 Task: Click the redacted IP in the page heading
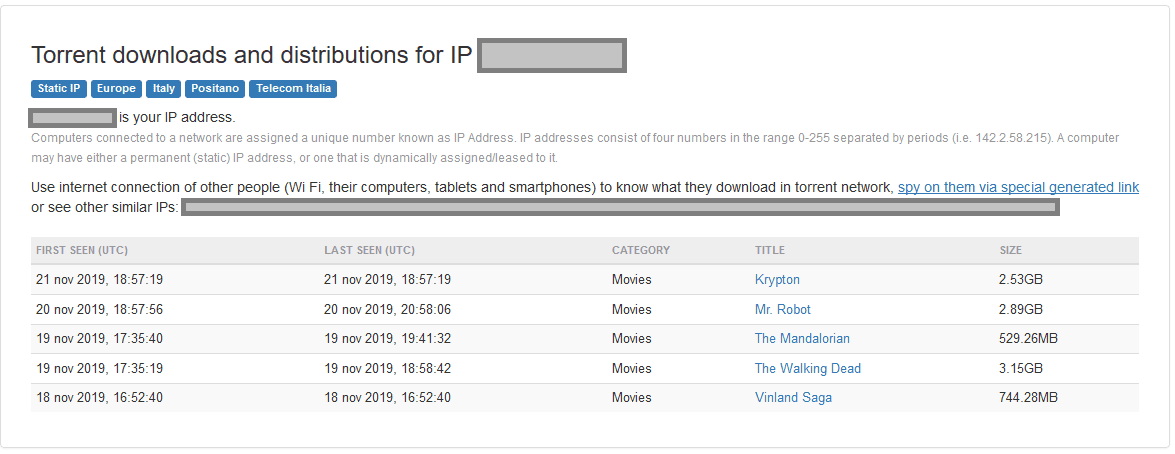point(552,56)
